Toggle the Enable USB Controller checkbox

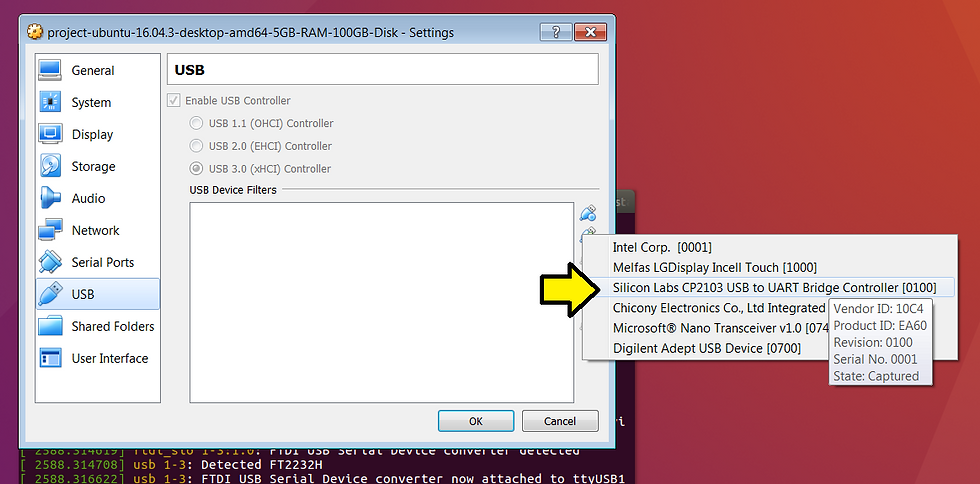174,101
